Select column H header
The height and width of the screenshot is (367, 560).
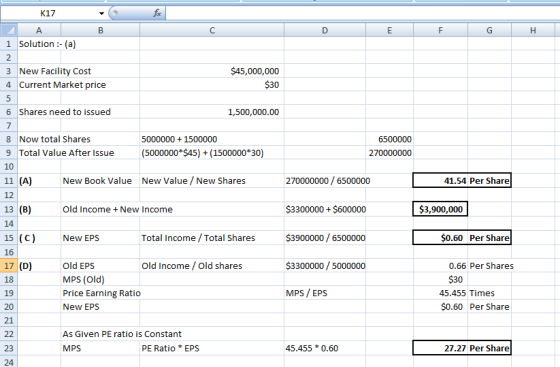533,30
